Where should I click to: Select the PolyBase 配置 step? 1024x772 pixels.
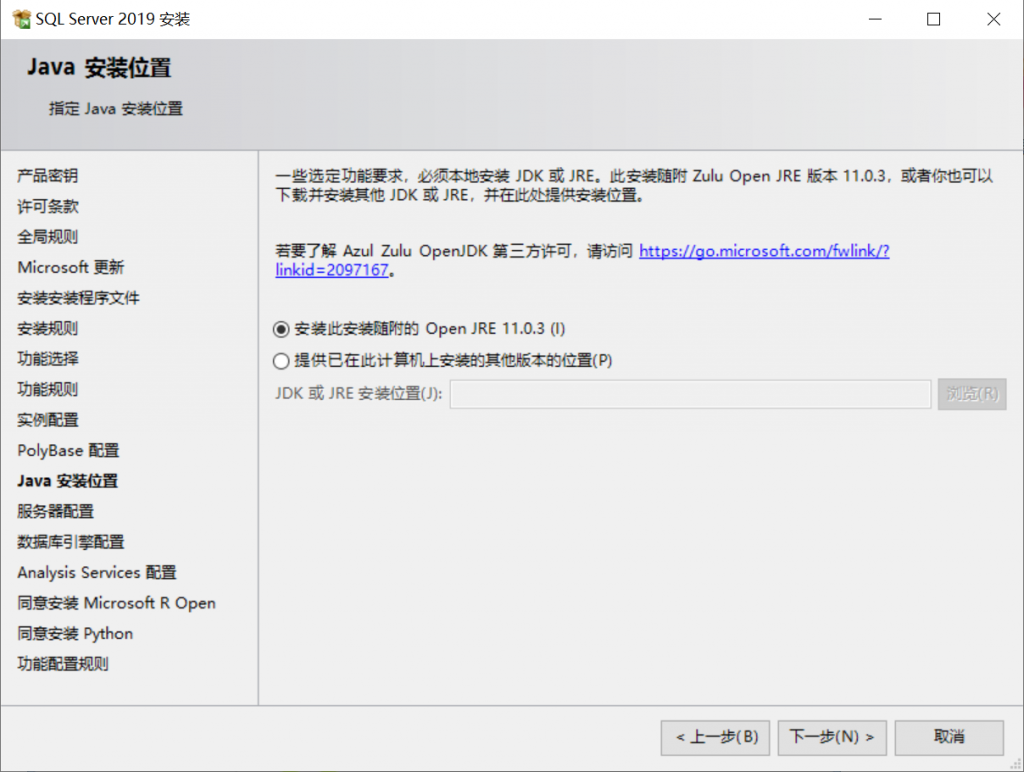tap(68, 451)
